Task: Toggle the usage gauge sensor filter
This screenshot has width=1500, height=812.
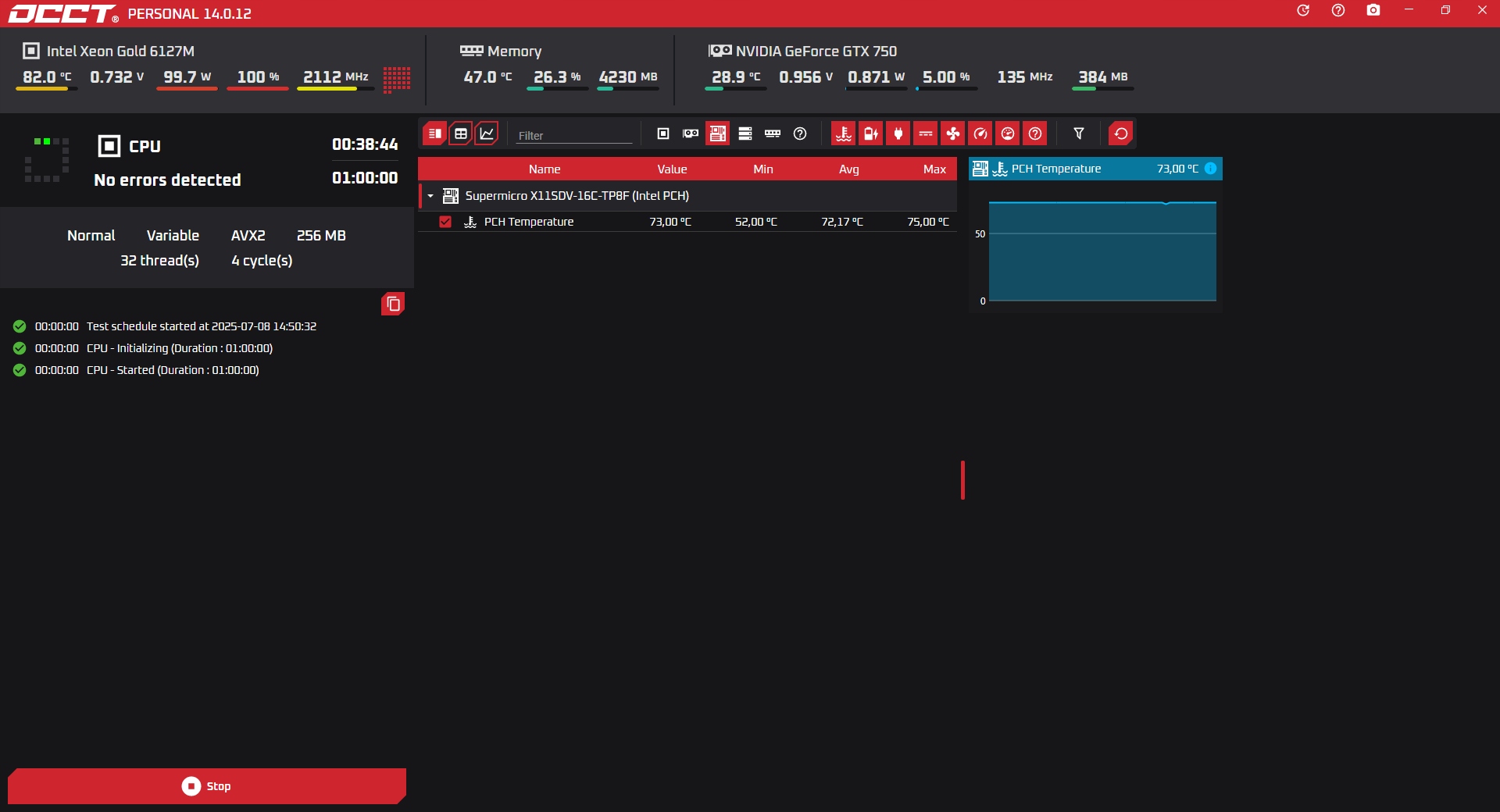Action: pyautogui.click(x=1008, y=134)
